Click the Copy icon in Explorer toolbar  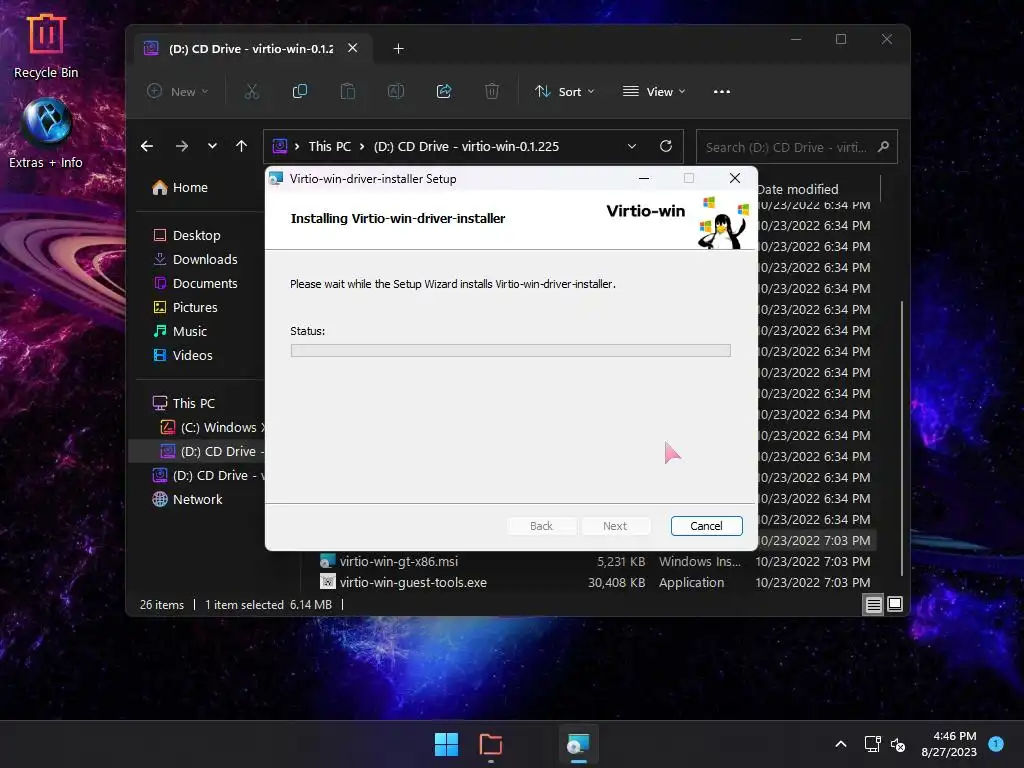(300, 91)
